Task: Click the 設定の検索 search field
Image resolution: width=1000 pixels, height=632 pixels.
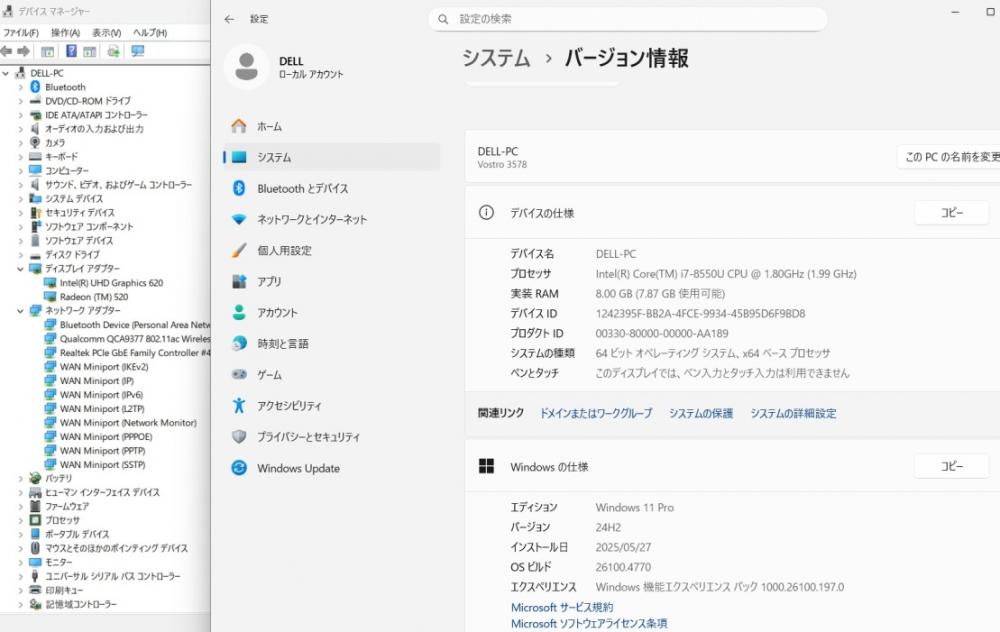Action: (628, 19)
